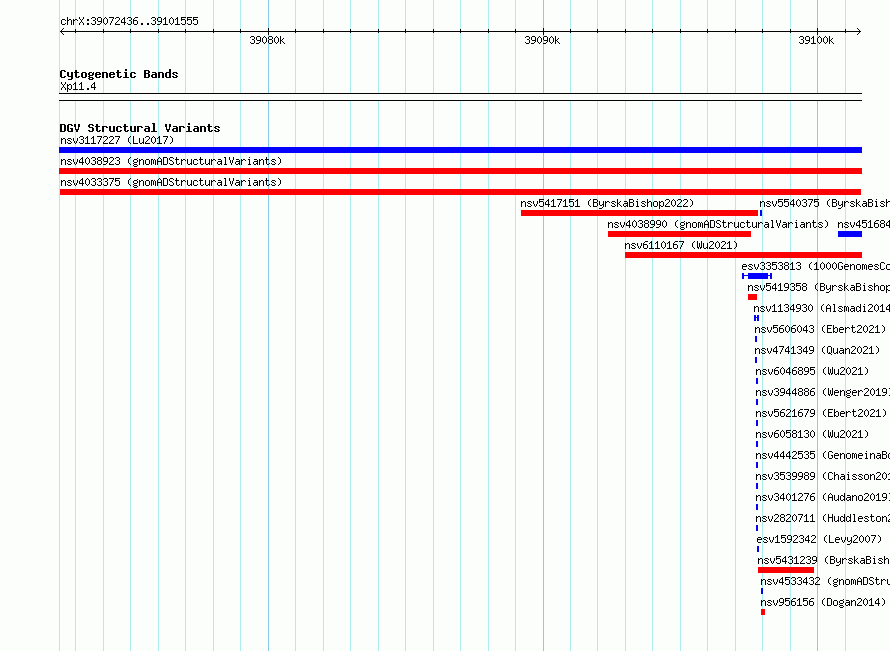Open the nsv5431239 variant label
This screenshot has width=890, height=651.
tap(823, 560)
